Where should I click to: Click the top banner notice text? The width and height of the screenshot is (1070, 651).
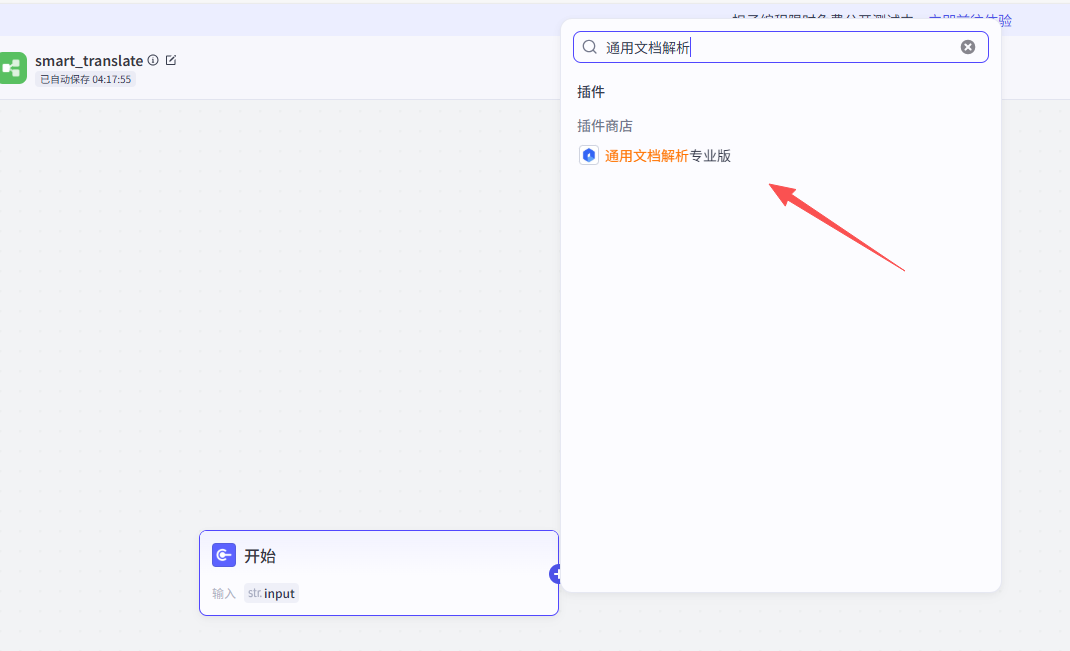tap(820, 19)
